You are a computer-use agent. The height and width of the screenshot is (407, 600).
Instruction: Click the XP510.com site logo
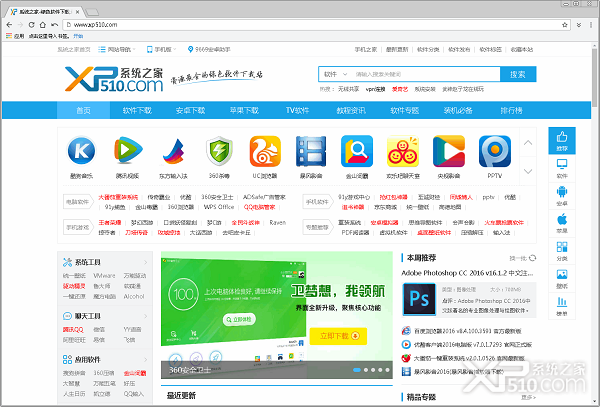click(114, 79)
